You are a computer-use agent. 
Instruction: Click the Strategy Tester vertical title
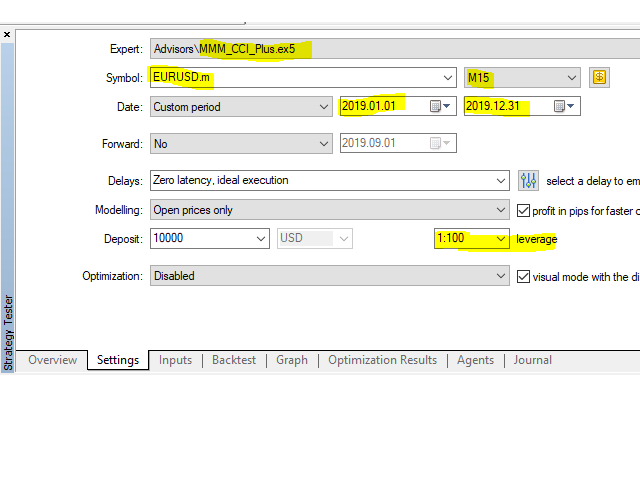click(8, 333)
